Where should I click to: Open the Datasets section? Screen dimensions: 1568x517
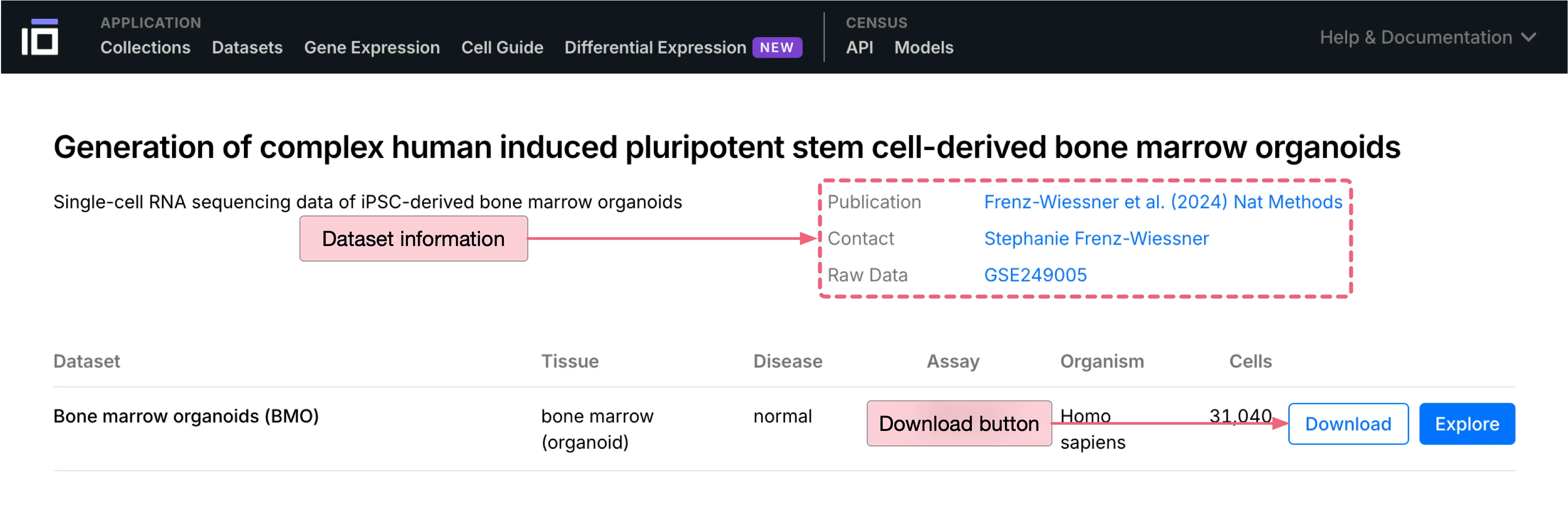247,48
